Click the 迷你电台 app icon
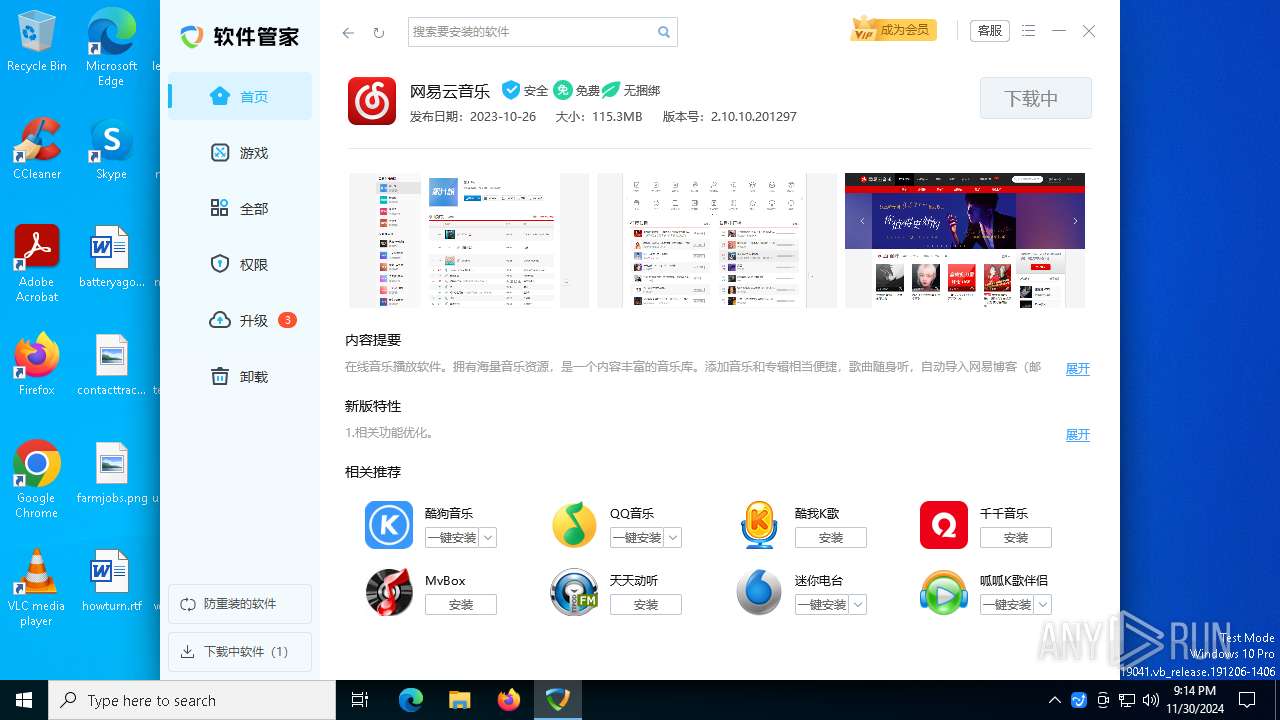This screenshot has height=720, width=1280. click(x=759, y=592)
